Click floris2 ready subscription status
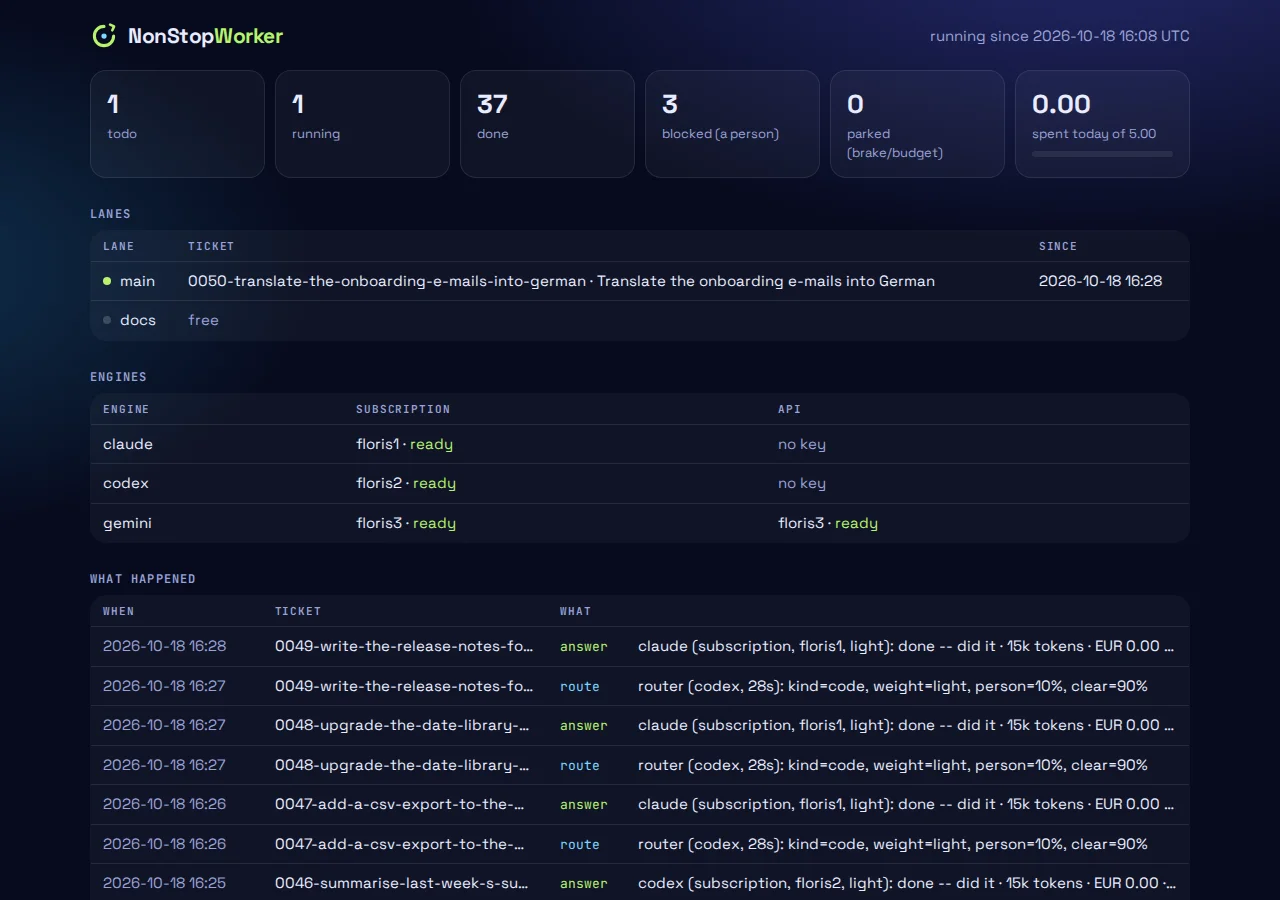The image size is (1280, 900). [x=406, y=483]
